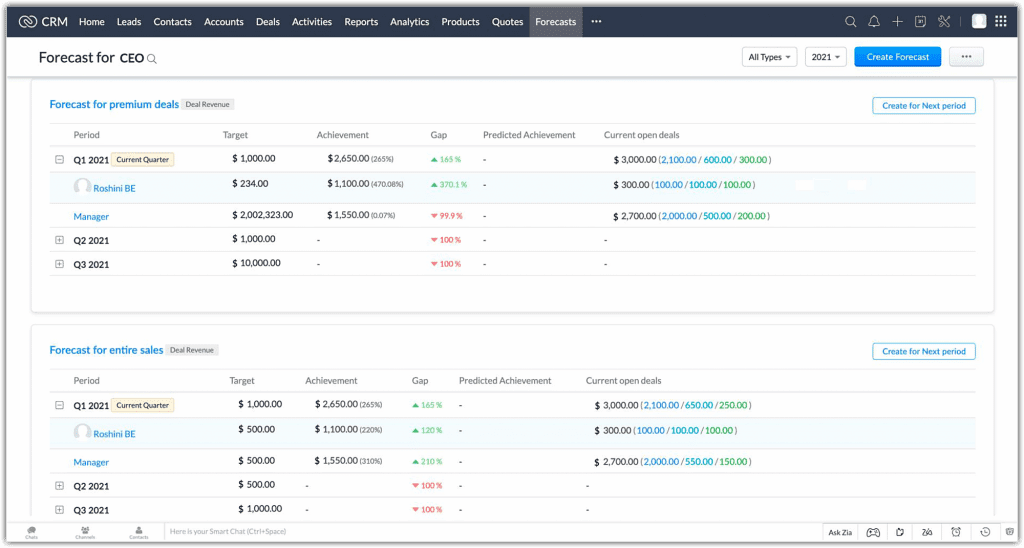Image resolution: width=1024 pixels, height=548 pixels.
Task: Expand Q3 2021 in premium deals forecast
Action: [x=59, y=264]
